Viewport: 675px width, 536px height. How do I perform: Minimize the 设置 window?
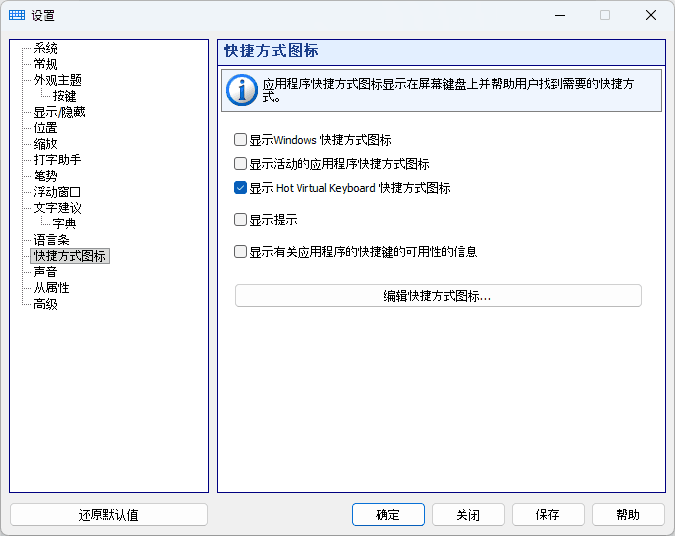(560, 15)
